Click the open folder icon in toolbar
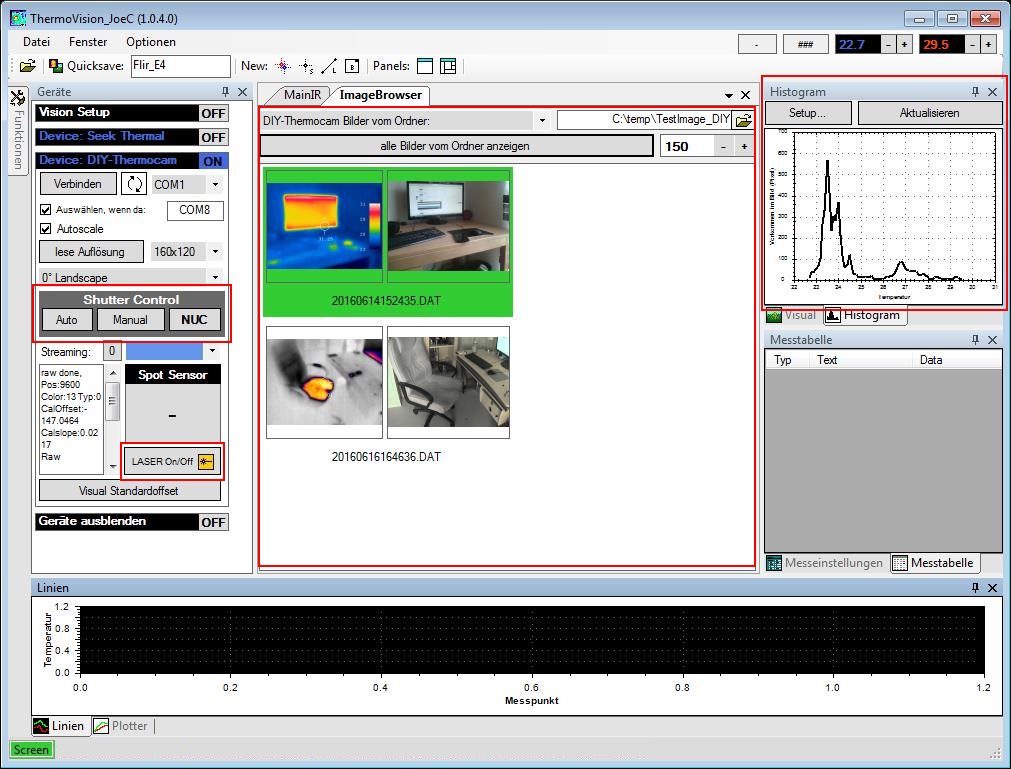This screenshot has height=769, width=1011. click(x=27, y=66)
